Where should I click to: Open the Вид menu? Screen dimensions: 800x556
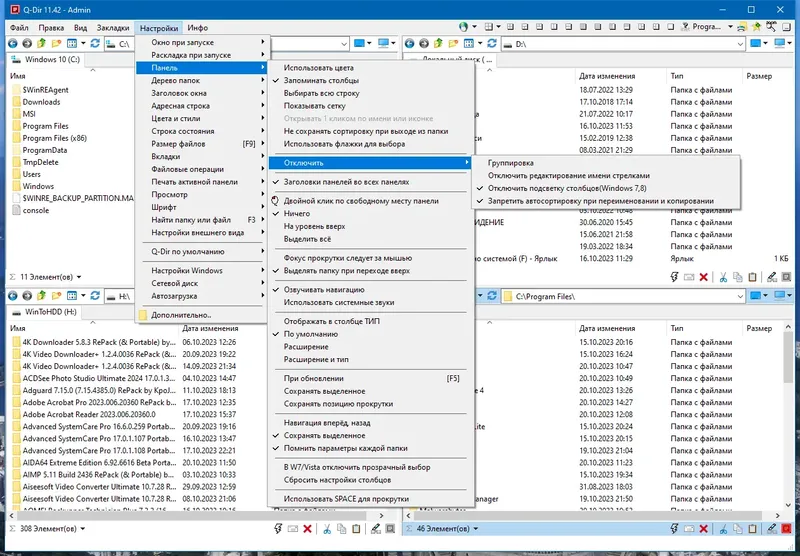pyautogui.click(x=80, y=28)
